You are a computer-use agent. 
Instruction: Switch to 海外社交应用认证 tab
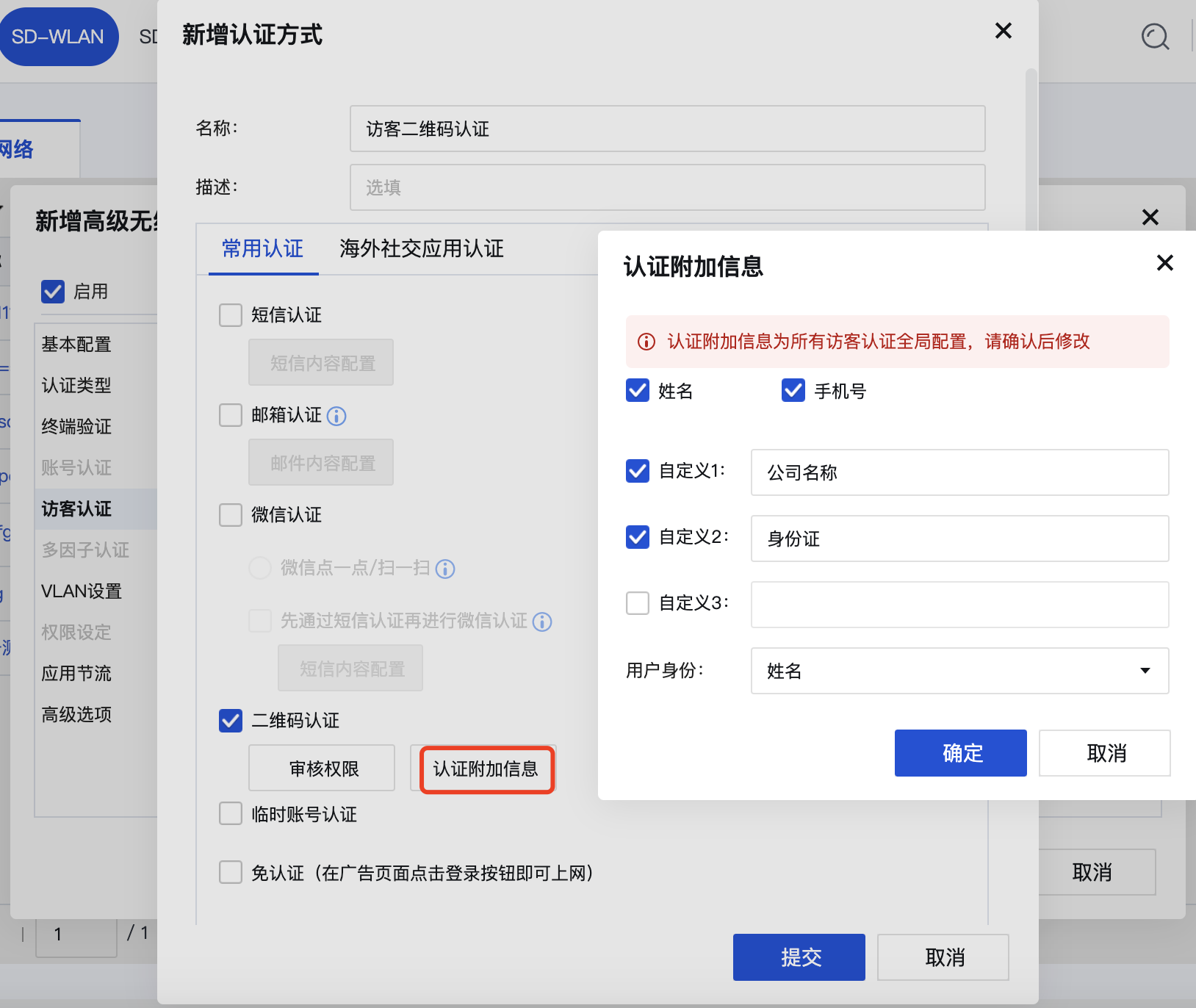pos(422,249)
